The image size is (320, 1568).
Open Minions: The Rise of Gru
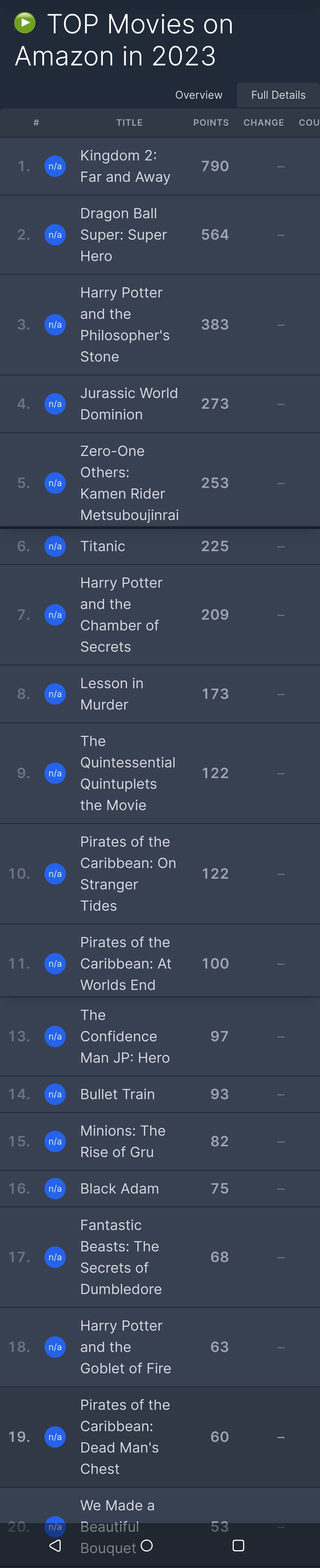[x=123, y=1141]
